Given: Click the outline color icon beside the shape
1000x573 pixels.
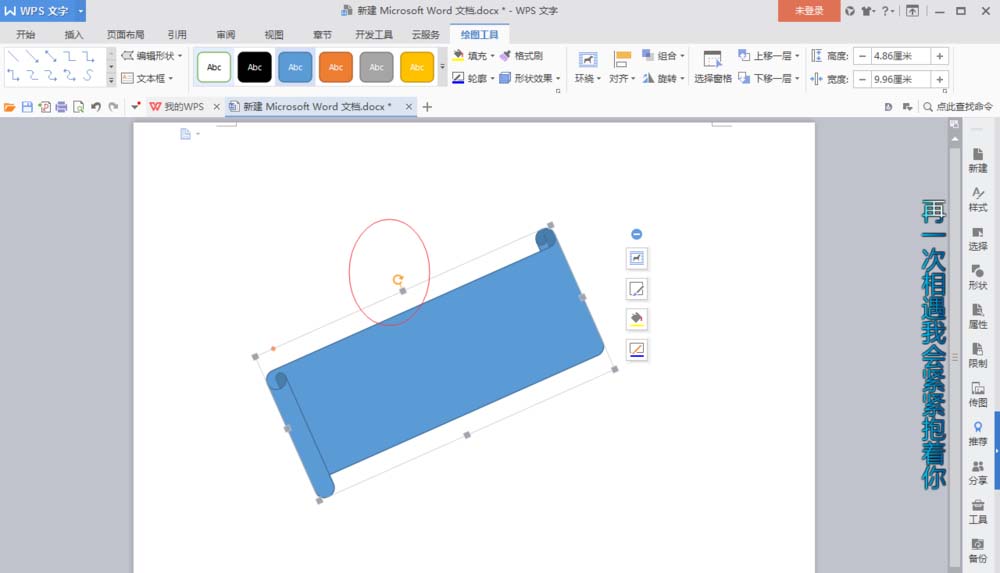Looking at the screenshot, I should click(636, 350).
